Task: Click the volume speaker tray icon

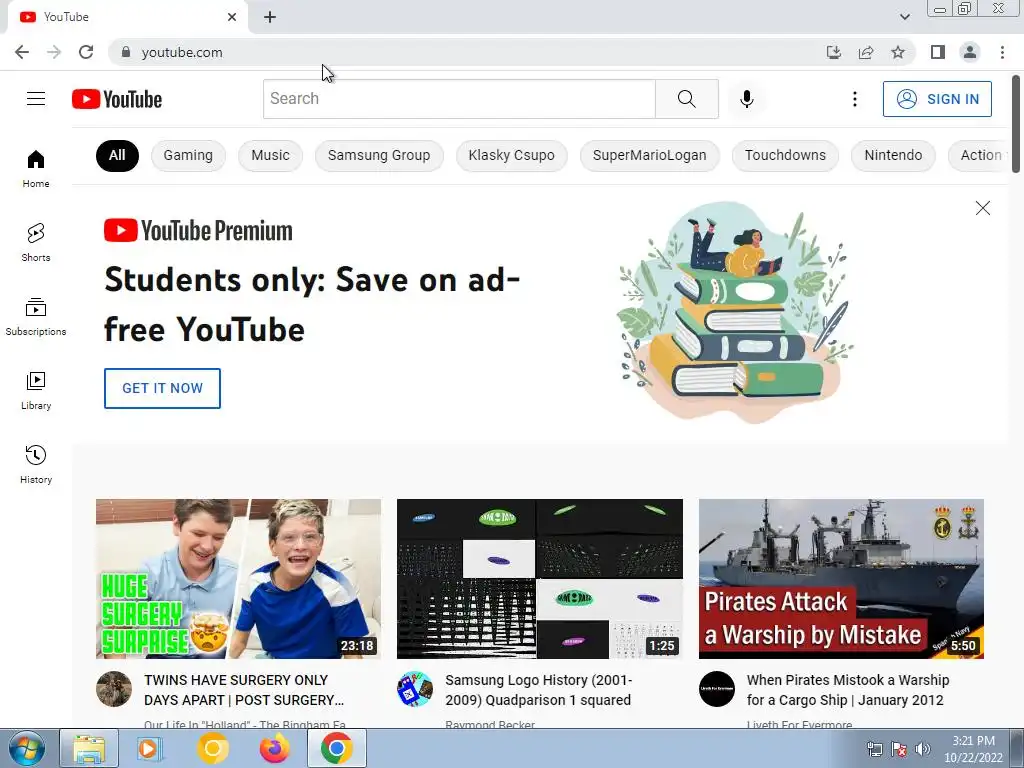Action: point(922,749)
